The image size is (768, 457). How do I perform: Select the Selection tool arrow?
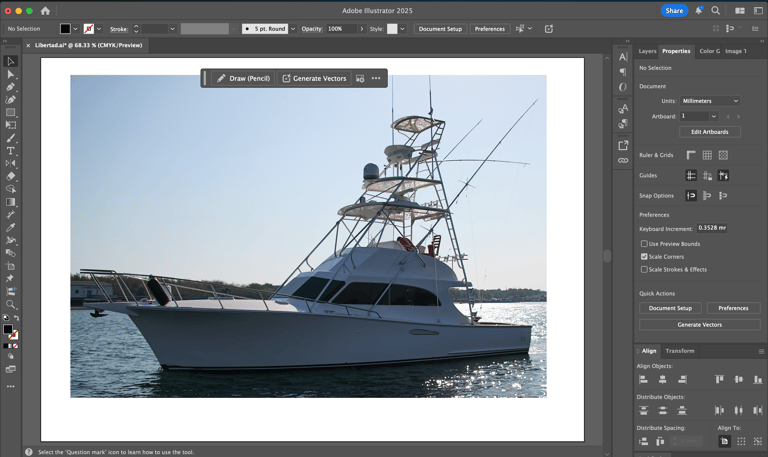(x=10, y=61)
